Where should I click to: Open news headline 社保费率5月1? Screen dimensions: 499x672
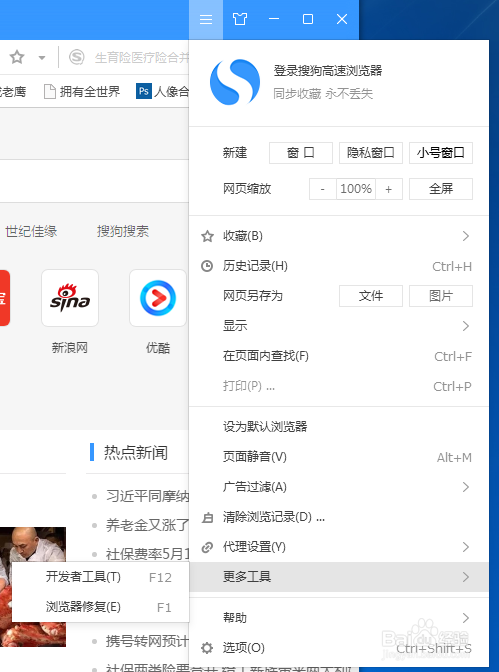coord(147,554)
